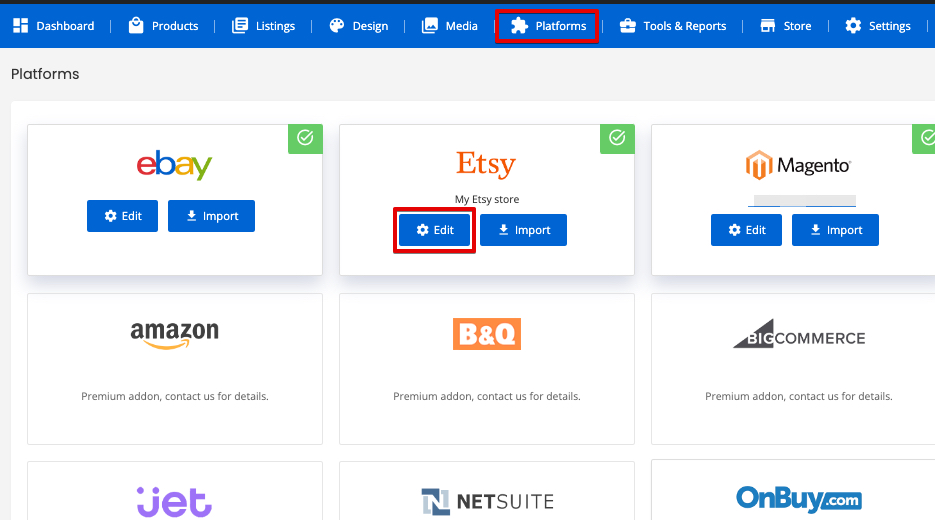Image resolution: width=935 pixels, height=520 pixels.
Task: Click the redacted Magento store name link
Action: (x=802, y=201)
